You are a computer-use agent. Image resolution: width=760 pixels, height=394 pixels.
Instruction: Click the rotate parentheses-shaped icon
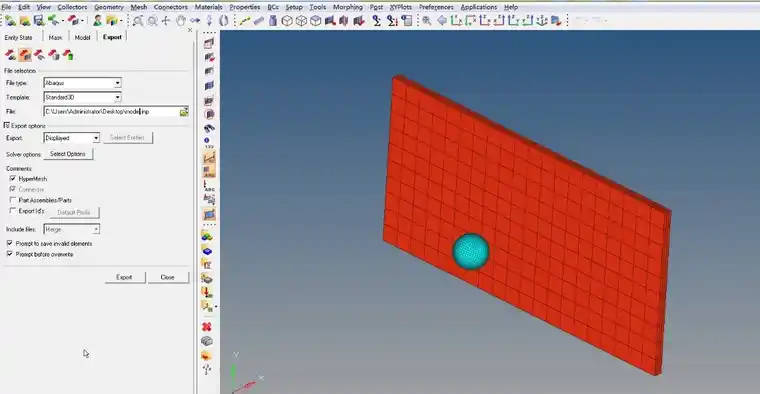click(223, 21)
